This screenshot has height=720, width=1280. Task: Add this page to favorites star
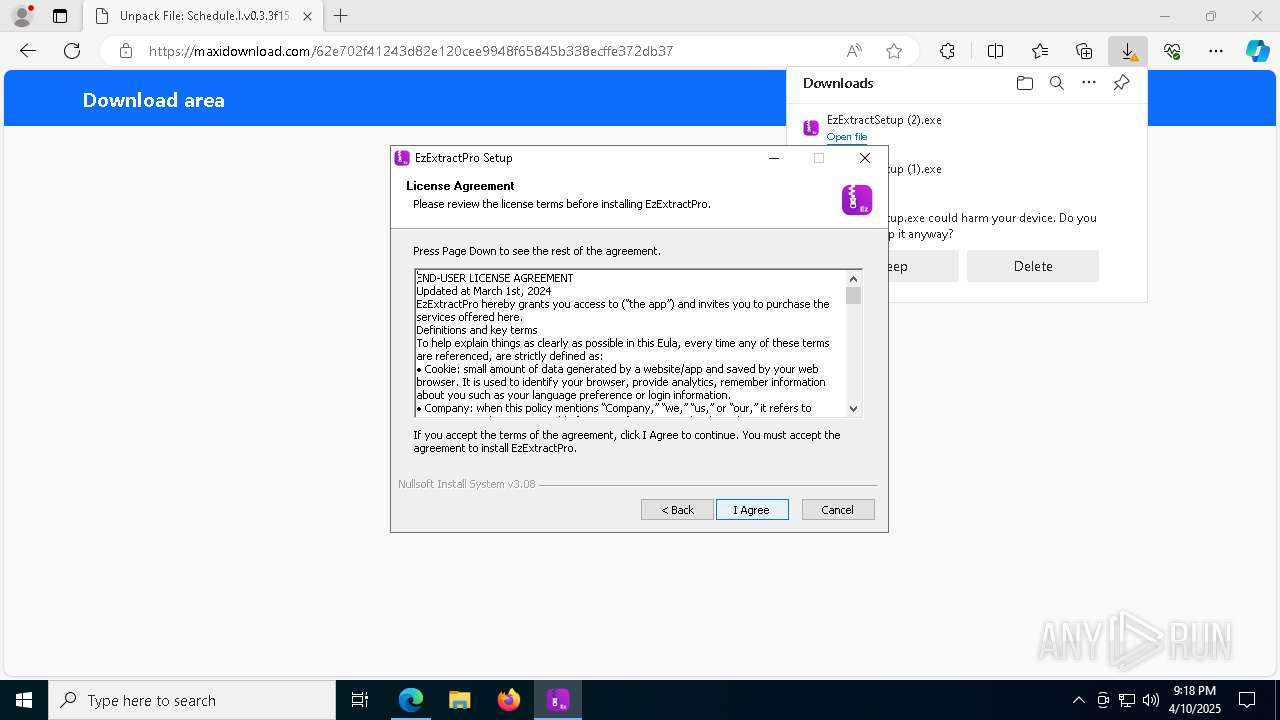894,51
